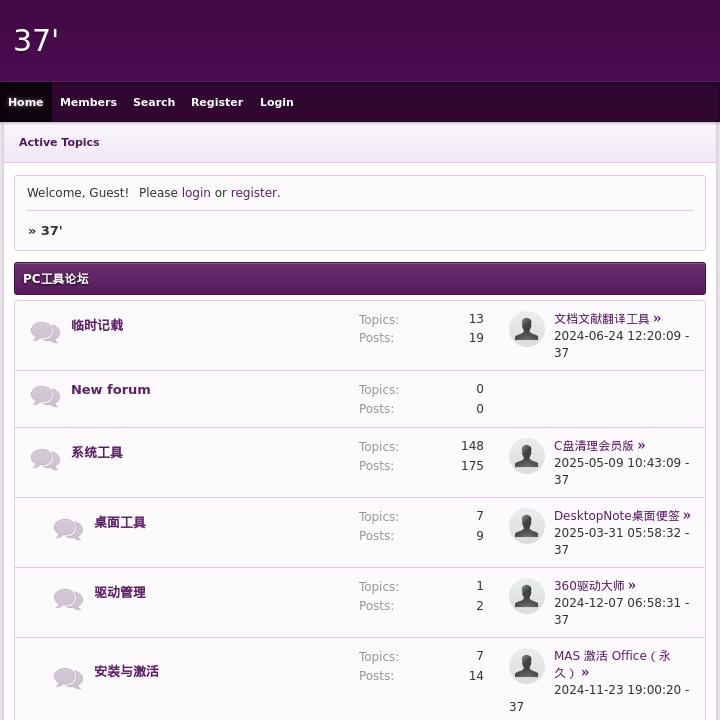Click the 系统工具 forum speech bubble icon
The width and height of the screenshot is (720, 720).
click(x=45, y=459)
